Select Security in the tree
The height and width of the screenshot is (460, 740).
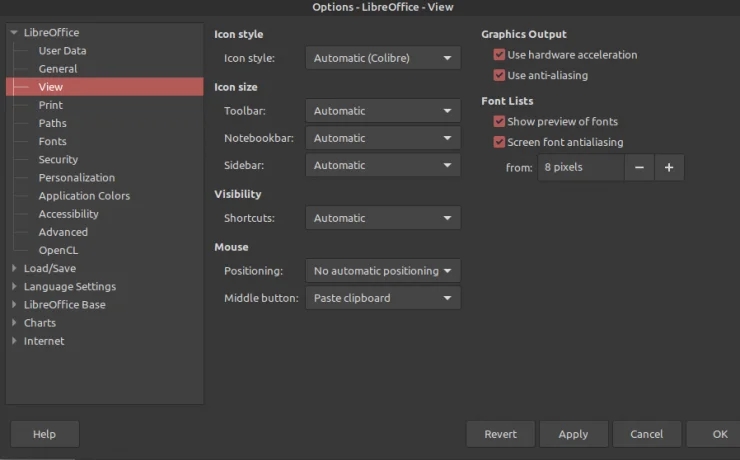pyautogui.click(x=58, y=159)
